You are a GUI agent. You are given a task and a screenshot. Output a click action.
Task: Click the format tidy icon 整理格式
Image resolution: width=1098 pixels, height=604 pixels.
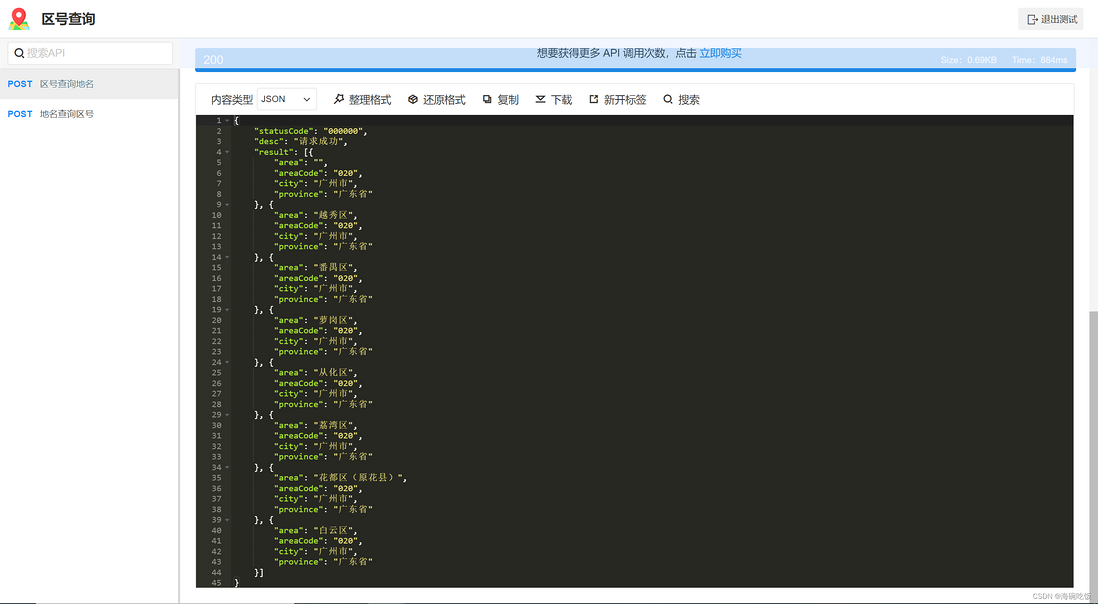pos(339,99)
